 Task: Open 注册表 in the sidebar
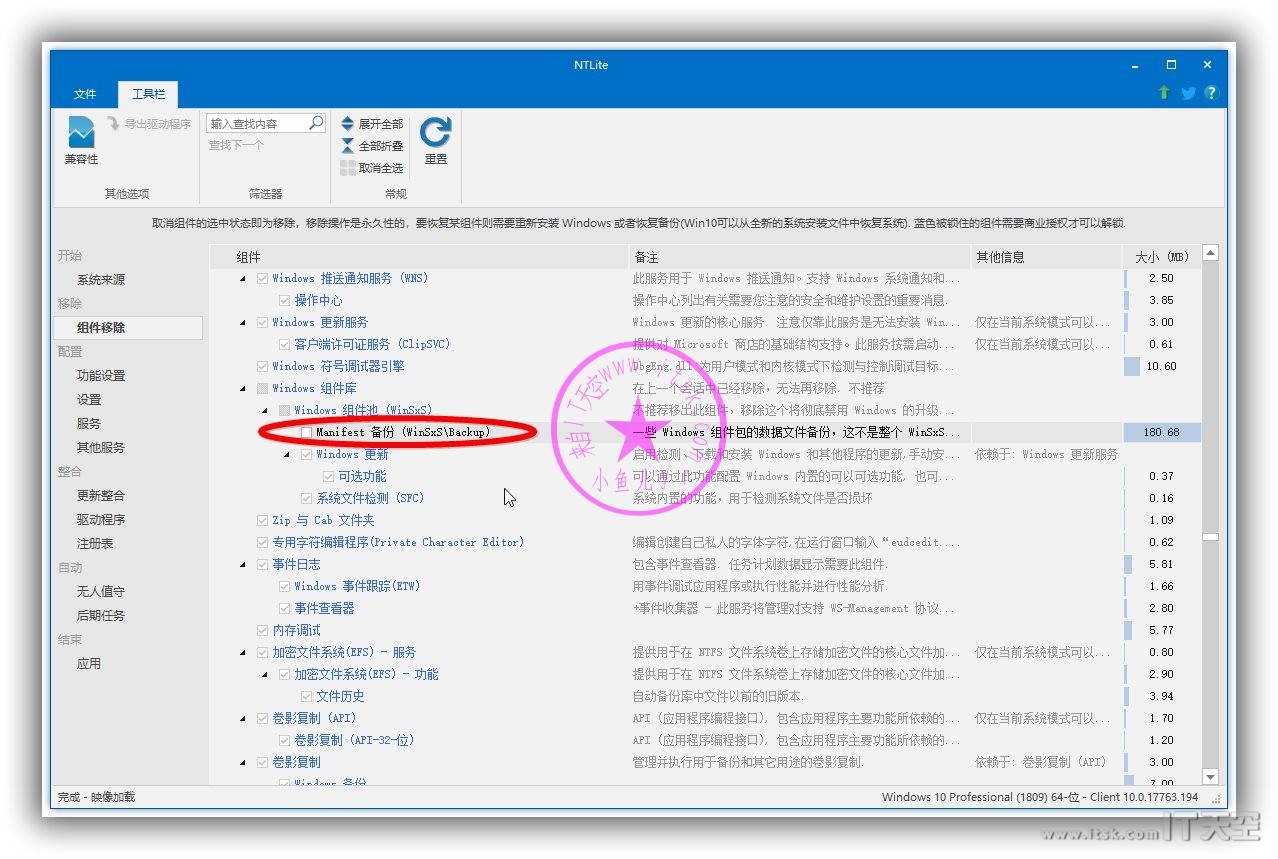pyautogui.click(x=95, y=544)
